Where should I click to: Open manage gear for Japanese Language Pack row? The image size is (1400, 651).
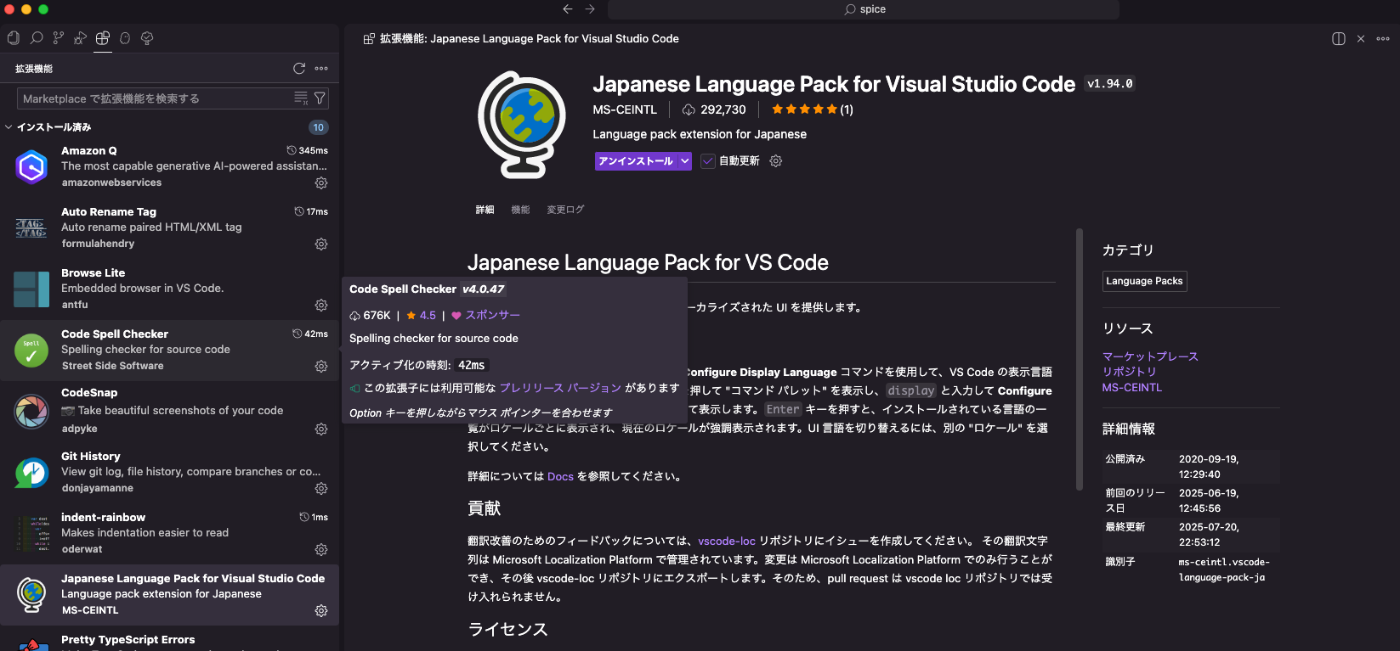[x=321, y=611]
